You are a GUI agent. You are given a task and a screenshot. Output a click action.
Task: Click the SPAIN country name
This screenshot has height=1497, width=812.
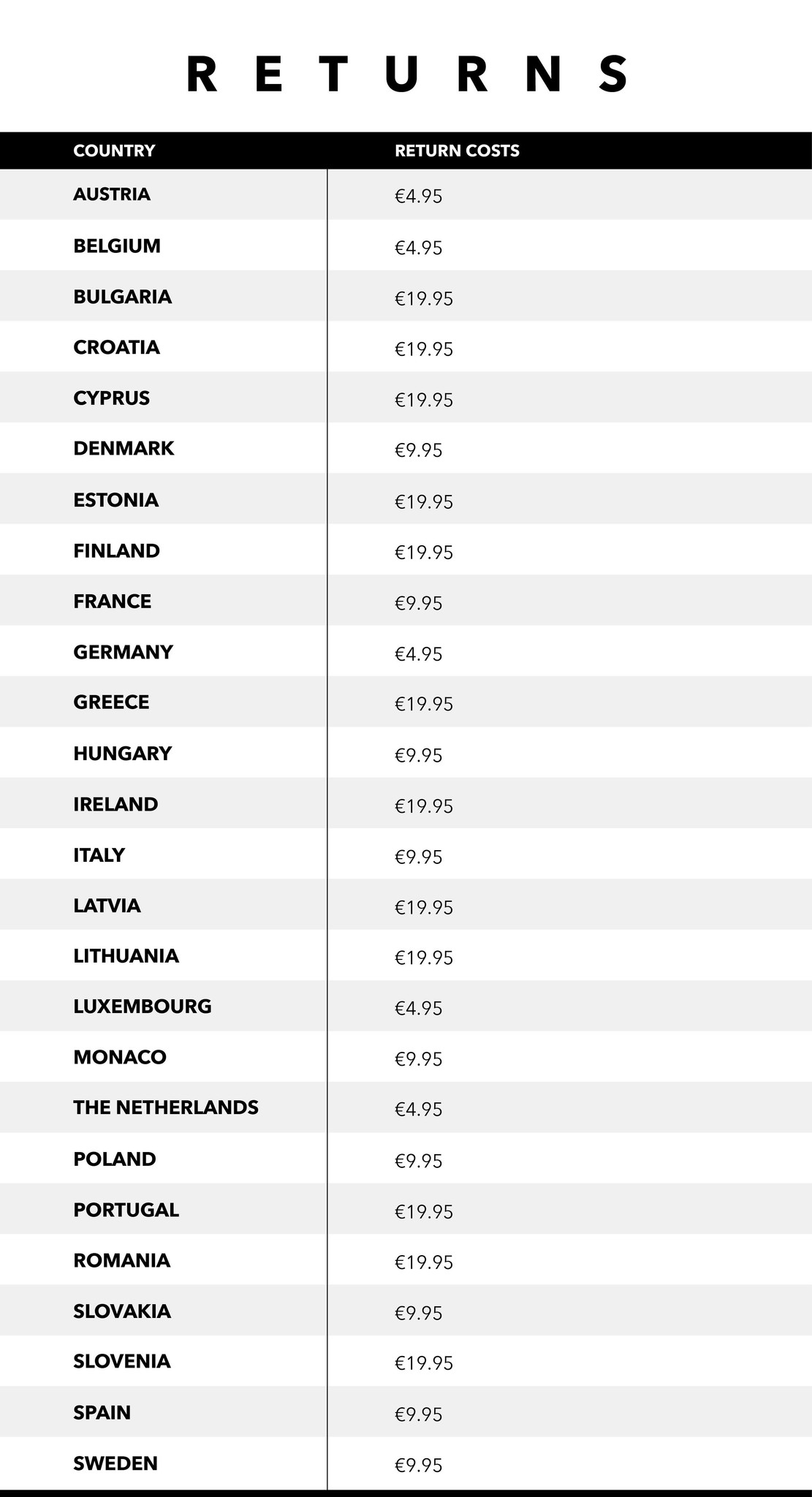click(102, 1412)
